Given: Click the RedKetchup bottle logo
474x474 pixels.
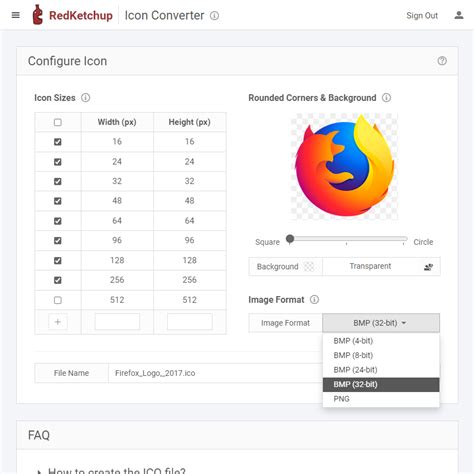Looking at the screenshot, I should pos(37,15).
